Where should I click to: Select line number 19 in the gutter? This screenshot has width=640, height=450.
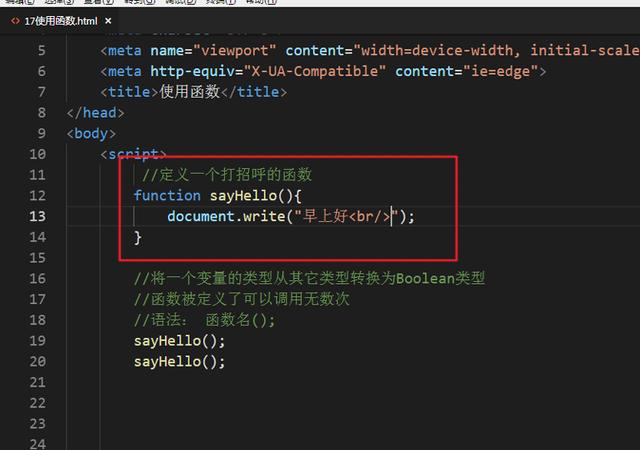coord(38,341)
